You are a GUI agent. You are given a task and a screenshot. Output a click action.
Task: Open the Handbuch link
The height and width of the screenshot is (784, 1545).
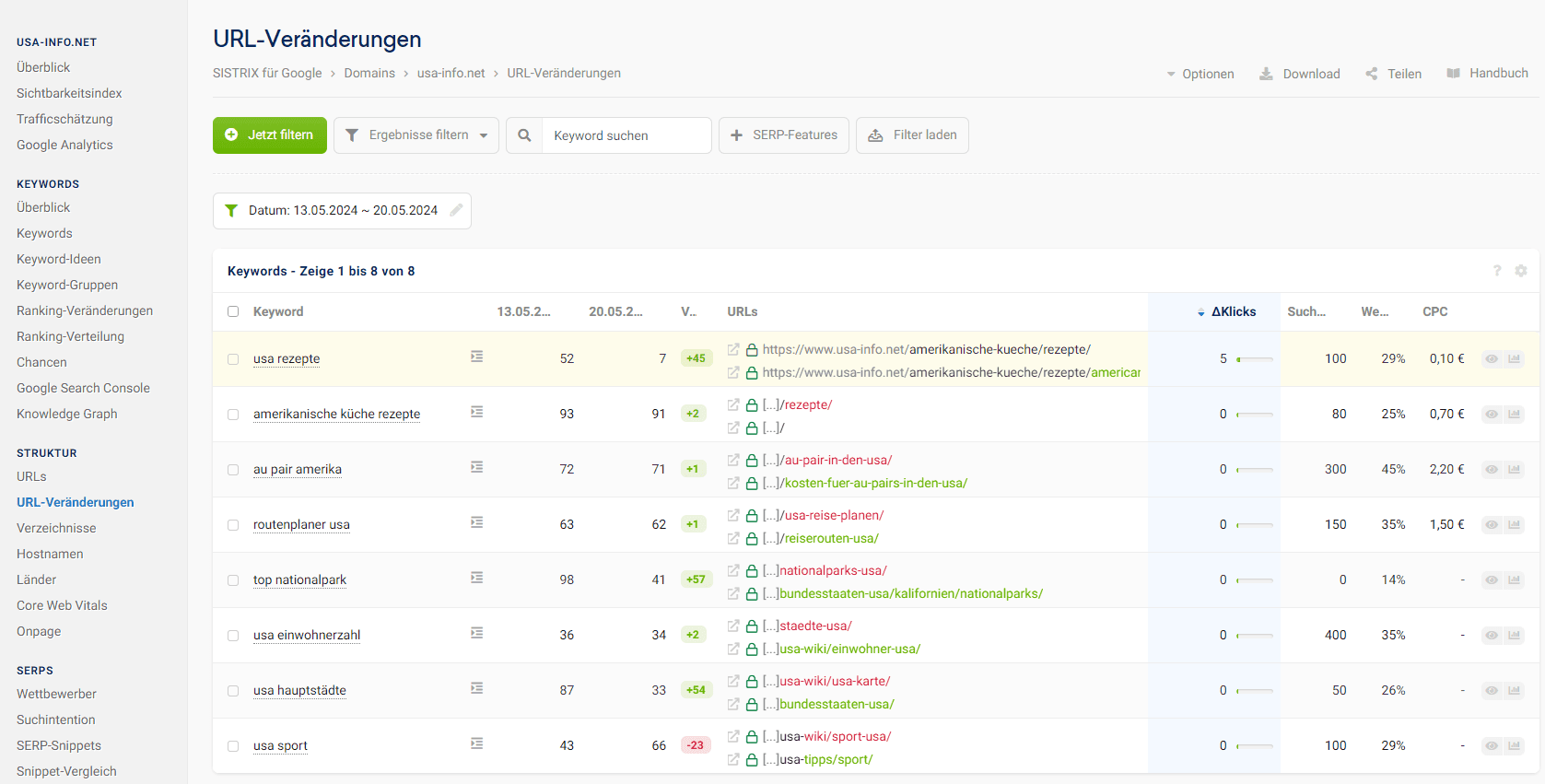(1487, 73)
